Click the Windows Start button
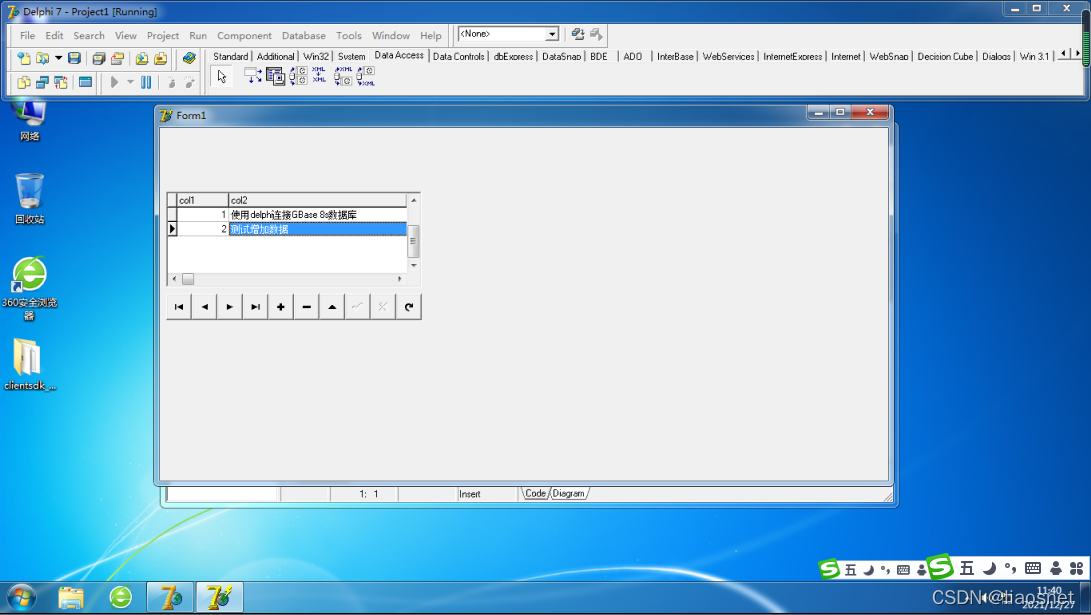Viewport: 1091px width, 615px height. (x=22, y=598)
